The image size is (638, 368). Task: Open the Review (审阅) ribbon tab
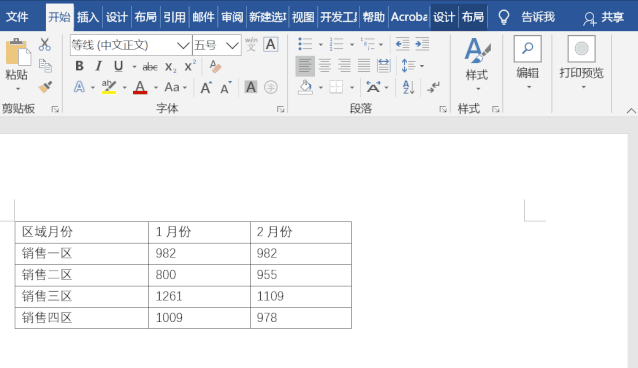232,17
